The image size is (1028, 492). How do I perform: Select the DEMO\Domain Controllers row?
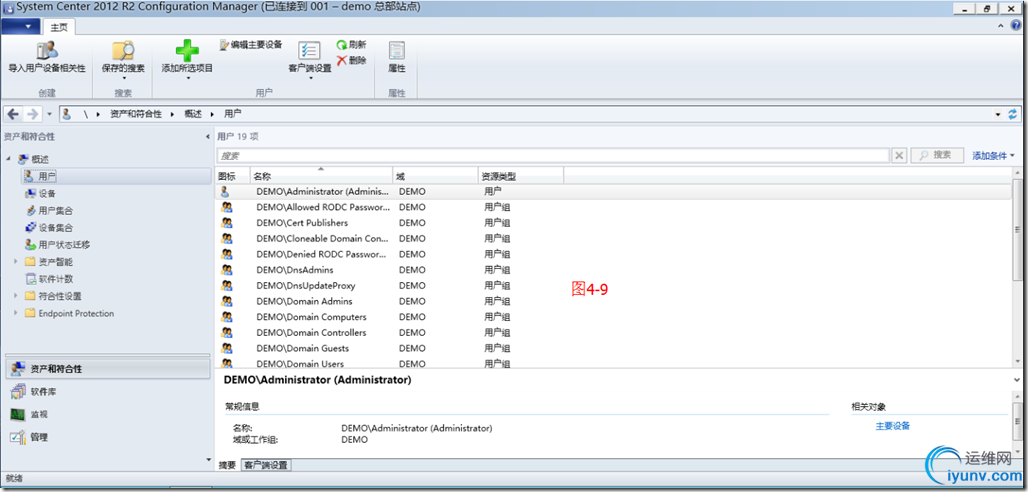coord(613,333)
